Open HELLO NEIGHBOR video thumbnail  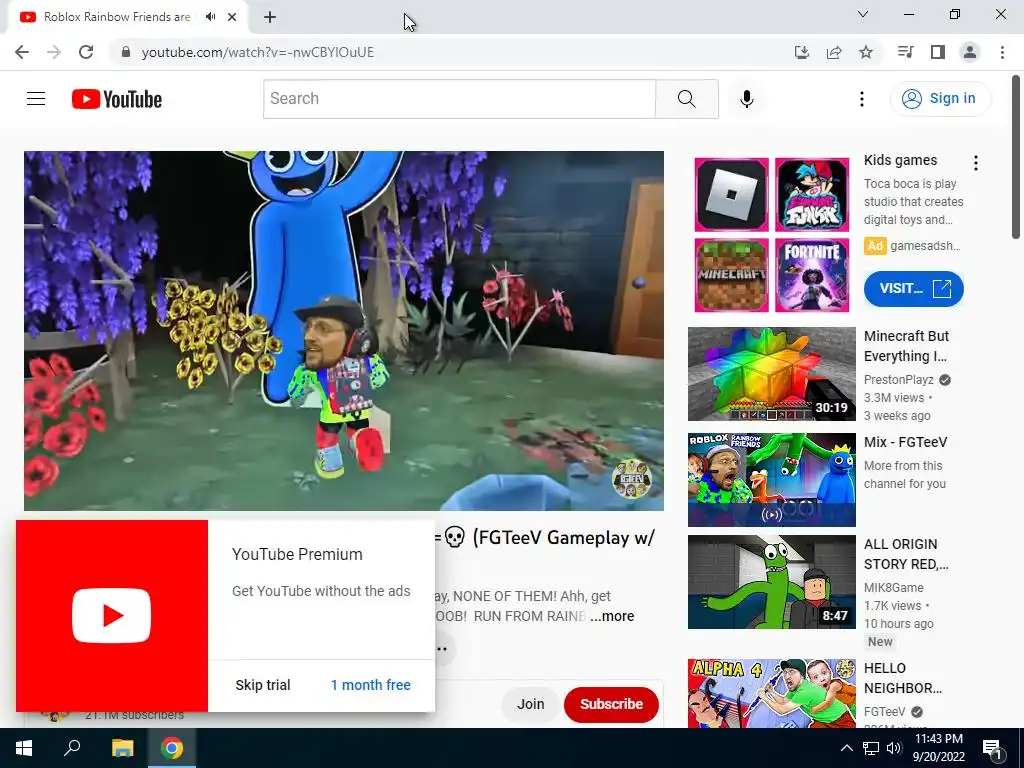pos(771,693)
